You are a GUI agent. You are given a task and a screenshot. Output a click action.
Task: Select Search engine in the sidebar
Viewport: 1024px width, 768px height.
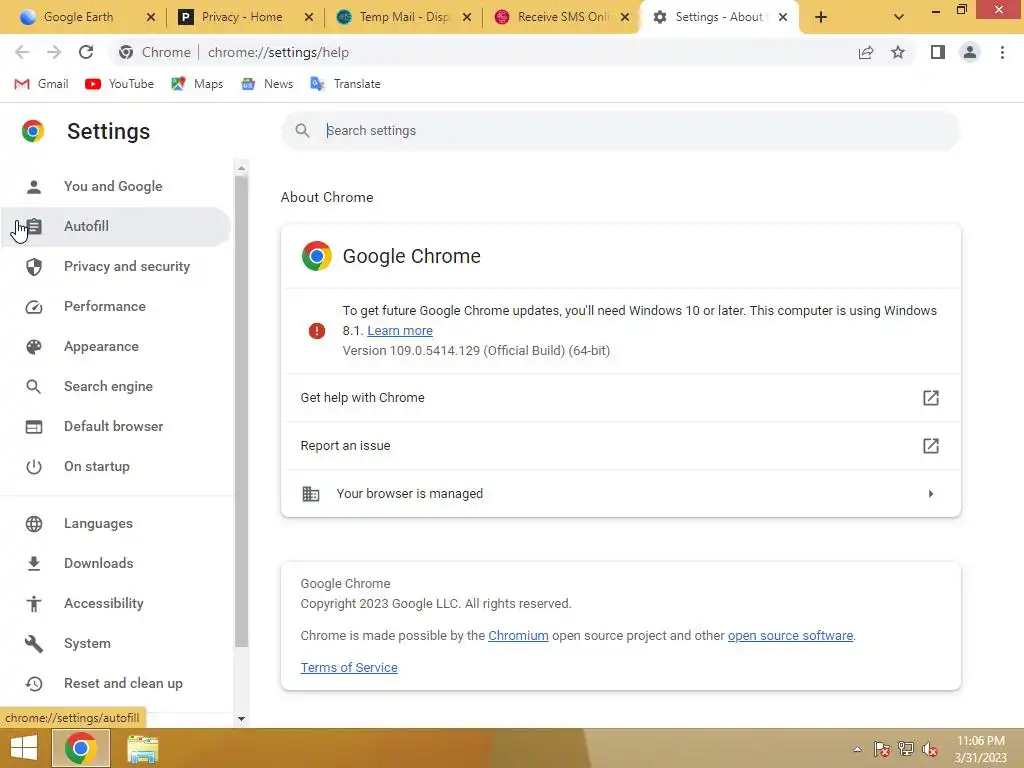(116, 386)
